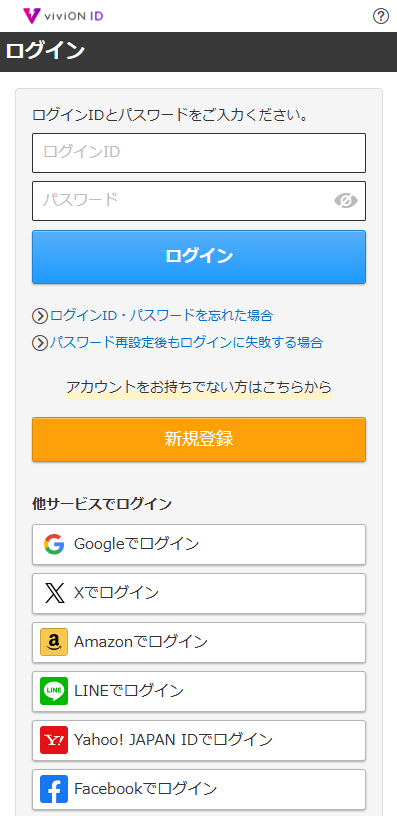Open ログインID・パスワードを忘れた場合 link
Image resolution: width=397 pixels, height=816 pixels.
pyautogui.click(x=161, y=315)
